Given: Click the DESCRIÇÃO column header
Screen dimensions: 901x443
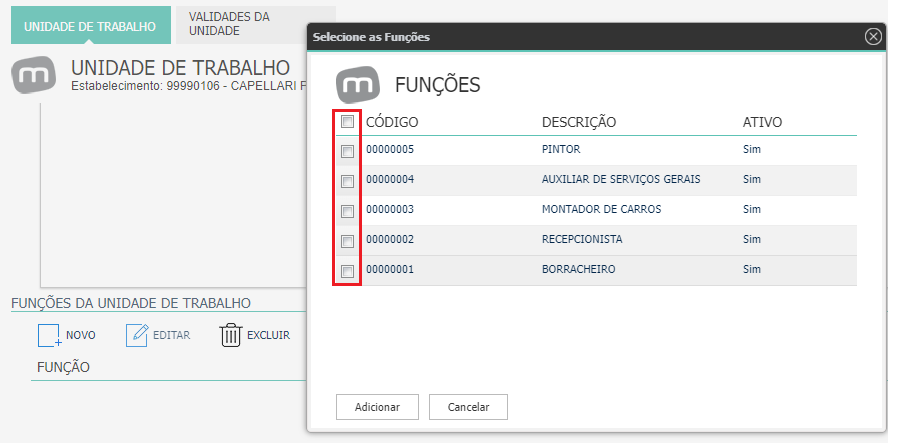Looking at the screenshot, I should point(579,122).
